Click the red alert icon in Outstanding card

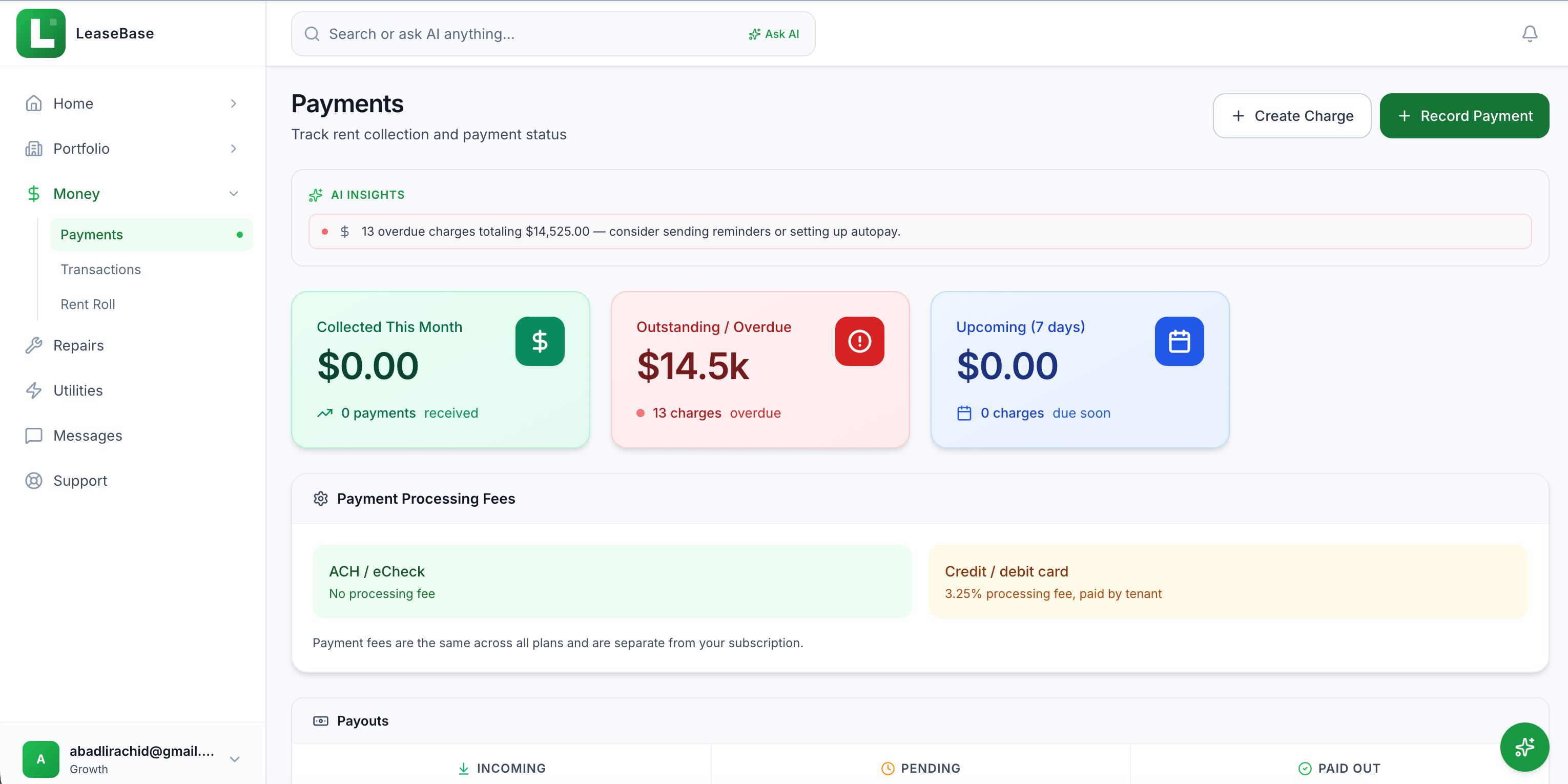click(x=859, y=341)
